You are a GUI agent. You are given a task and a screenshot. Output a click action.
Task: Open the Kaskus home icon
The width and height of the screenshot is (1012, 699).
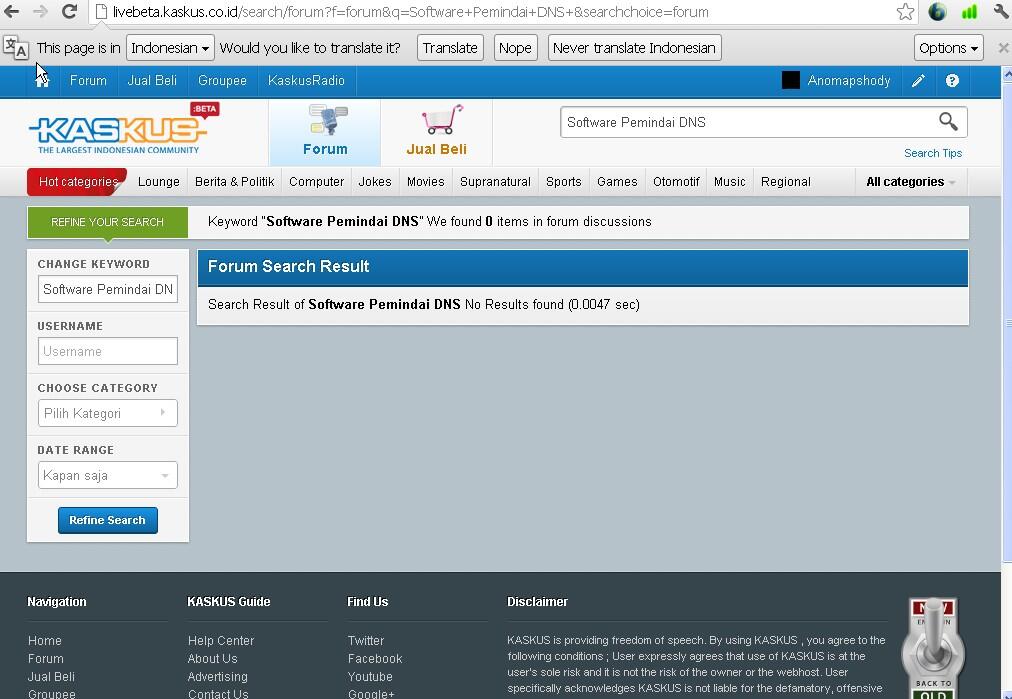[x=42, y=81]
